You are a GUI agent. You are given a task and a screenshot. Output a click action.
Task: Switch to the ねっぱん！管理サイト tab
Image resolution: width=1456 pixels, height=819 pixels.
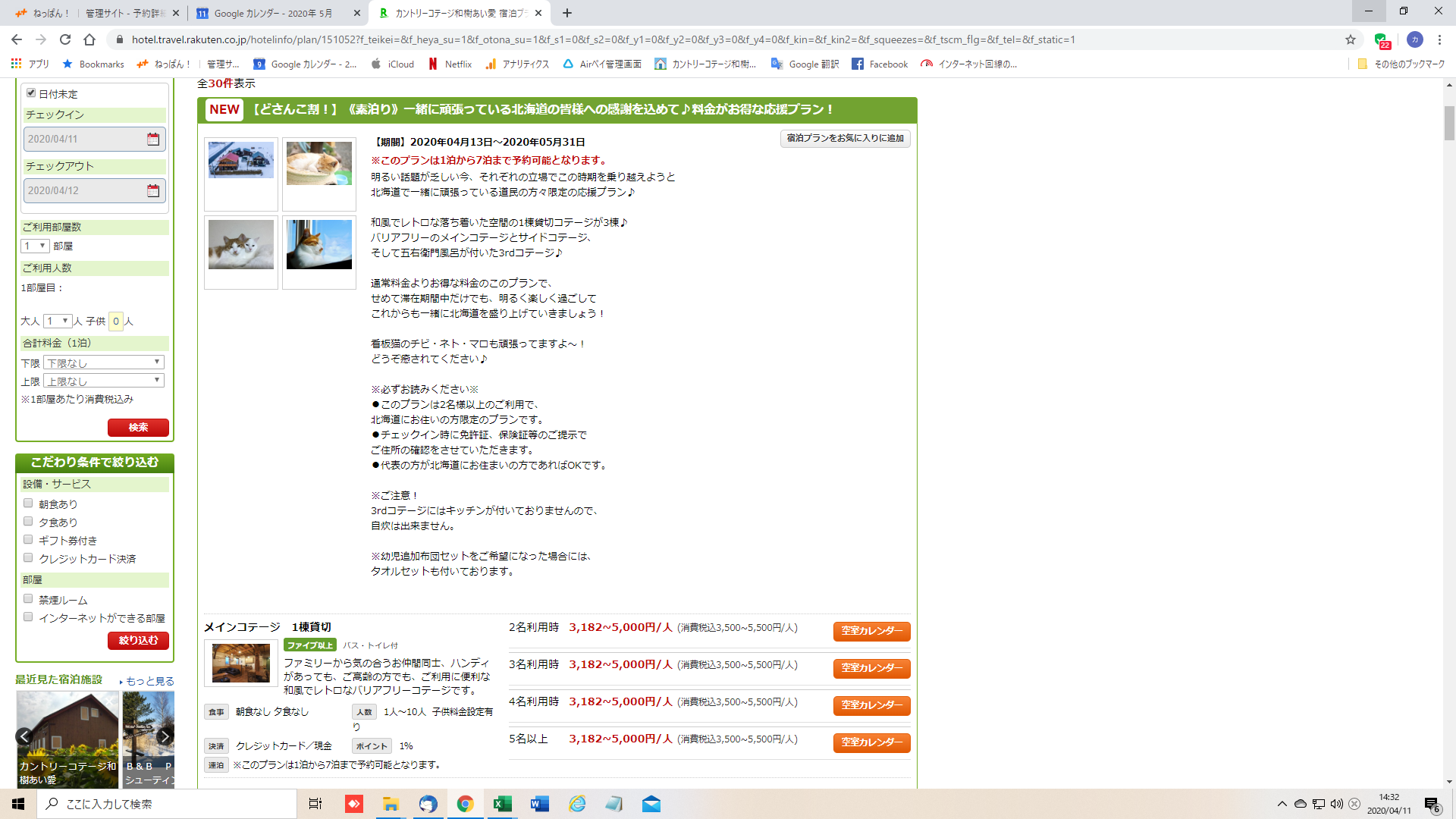point(96,13)
